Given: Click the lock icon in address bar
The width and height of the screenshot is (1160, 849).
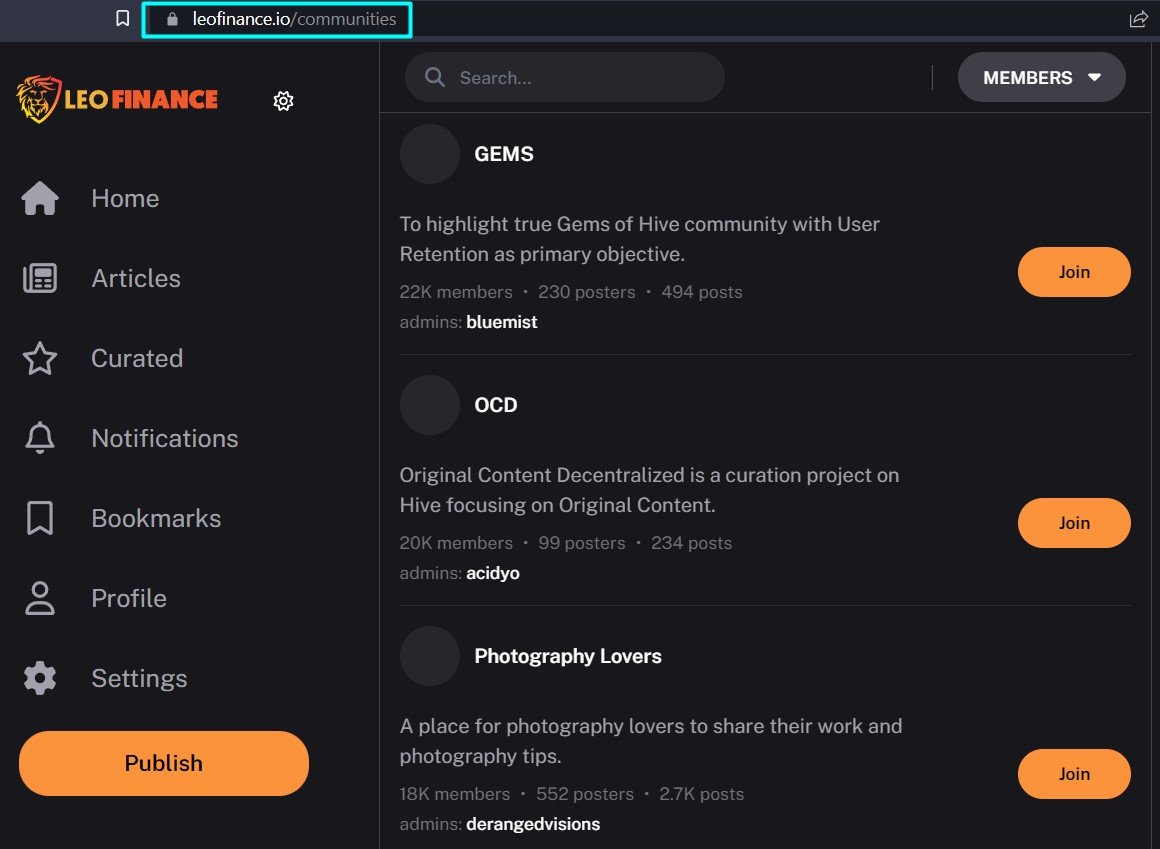Looking at the screenshot, I should click(172, 19).
